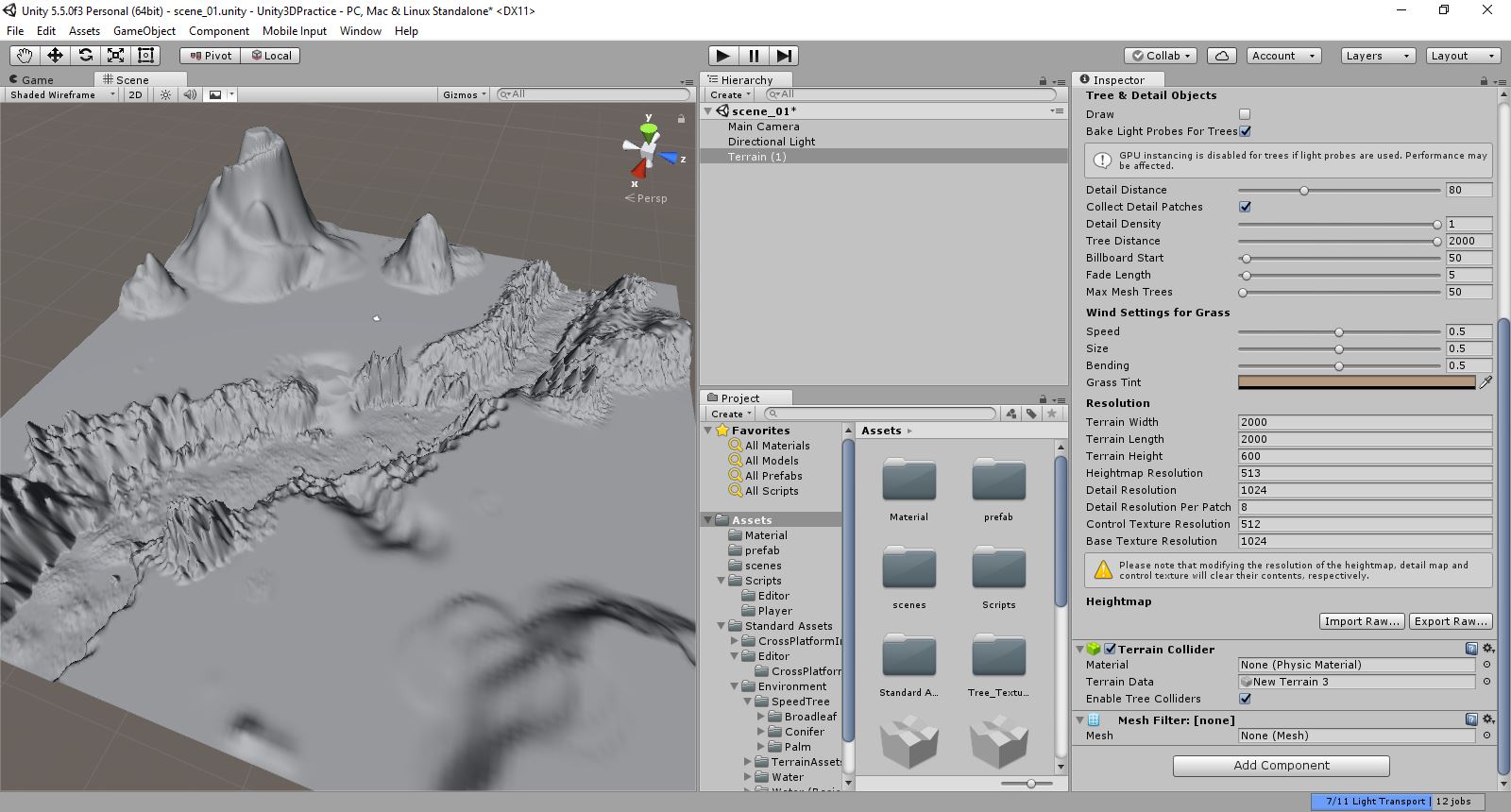The width and height of the screenshot is (1511, 812).
Task: Click the Project favorites star icon
Action: pyautogui.click(x=1051, y=414)
